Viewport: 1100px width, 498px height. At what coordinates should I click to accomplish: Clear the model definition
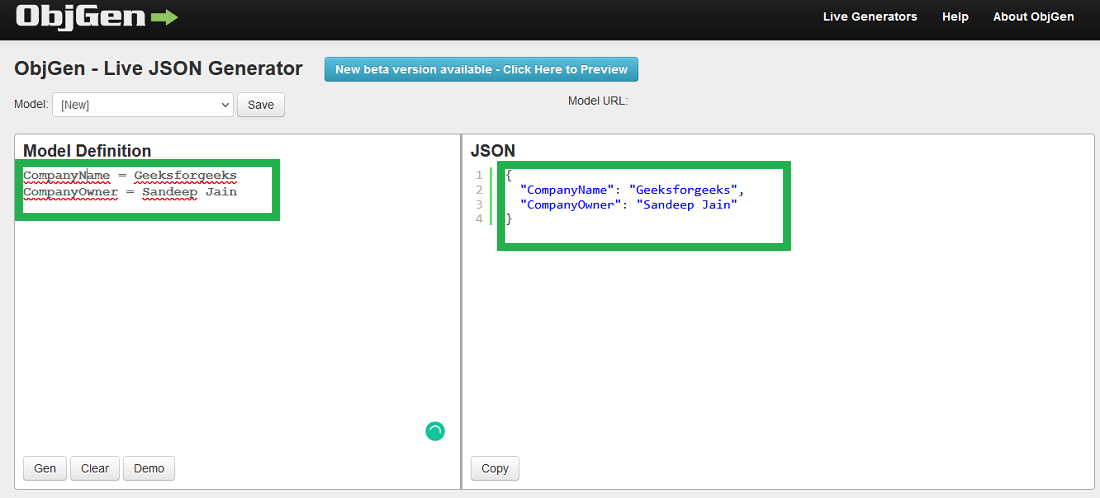coord(95,469)
